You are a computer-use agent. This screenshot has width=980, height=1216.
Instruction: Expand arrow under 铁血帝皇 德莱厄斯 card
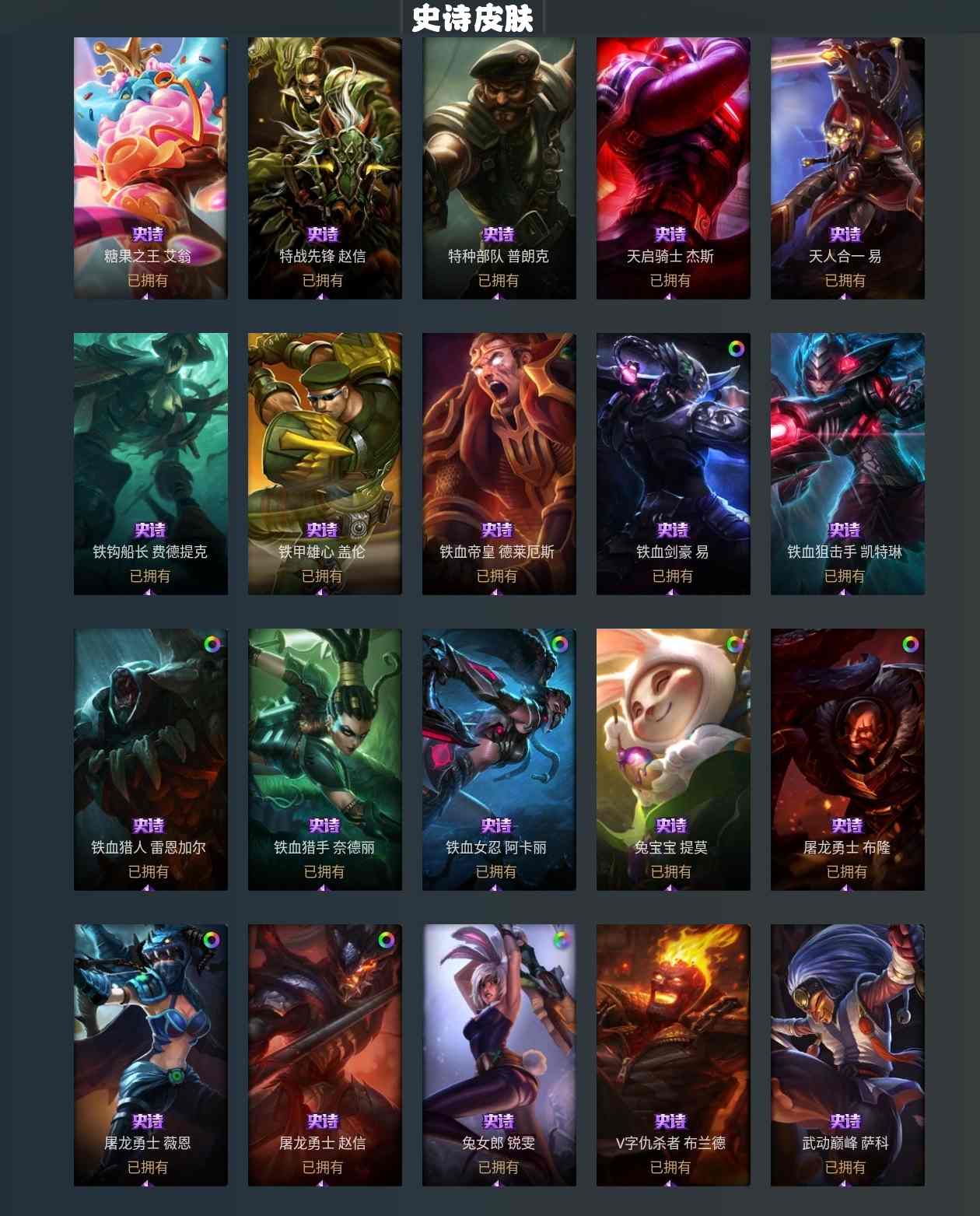pyautogui.click(x=495, y=592)
